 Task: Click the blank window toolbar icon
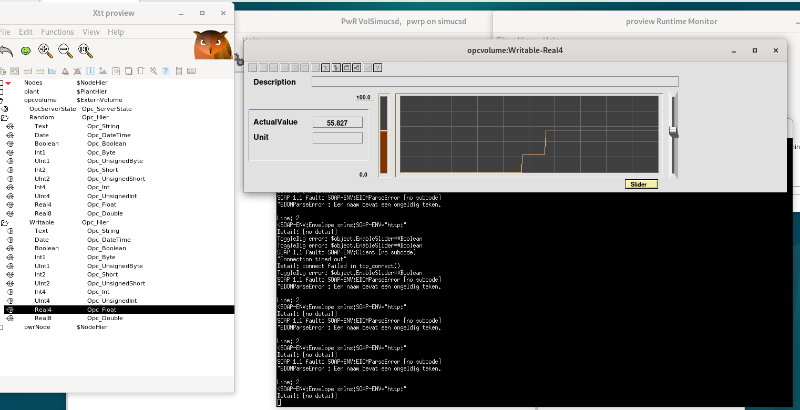click(x=128, y=71)
